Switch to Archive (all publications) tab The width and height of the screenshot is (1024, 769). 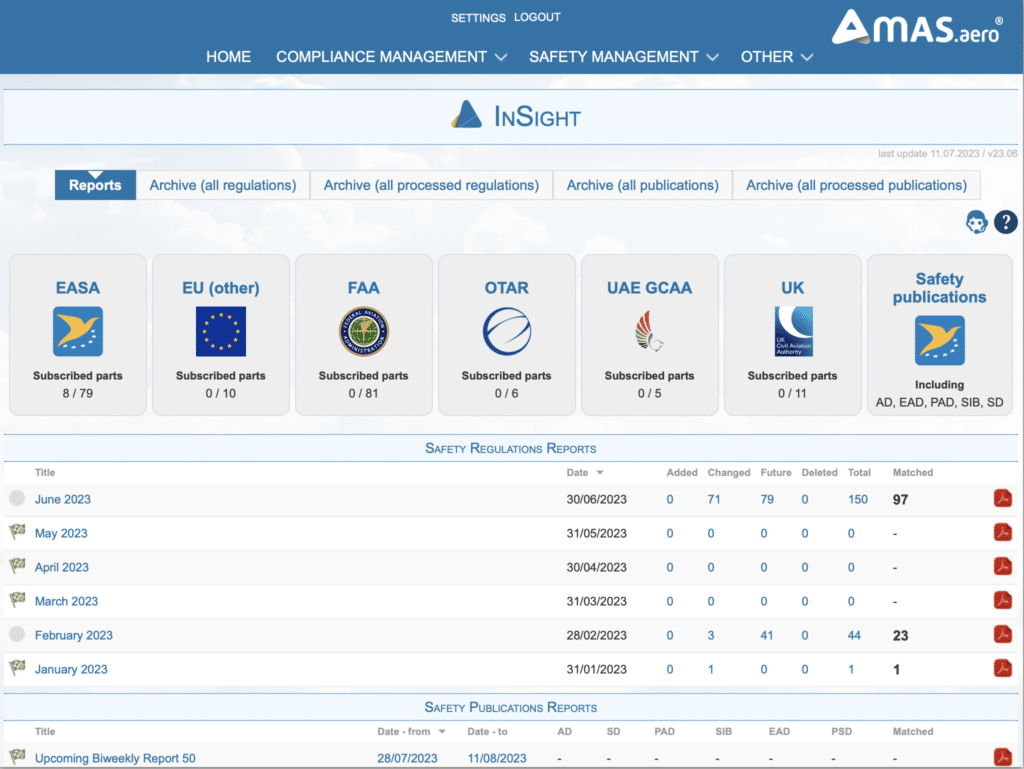point(643,185)
